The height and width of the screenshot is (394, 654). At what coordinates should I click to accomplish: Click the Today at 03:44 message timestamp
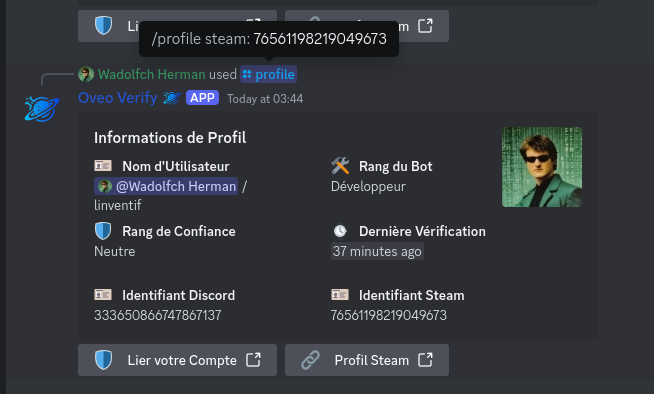coord(265,99)
